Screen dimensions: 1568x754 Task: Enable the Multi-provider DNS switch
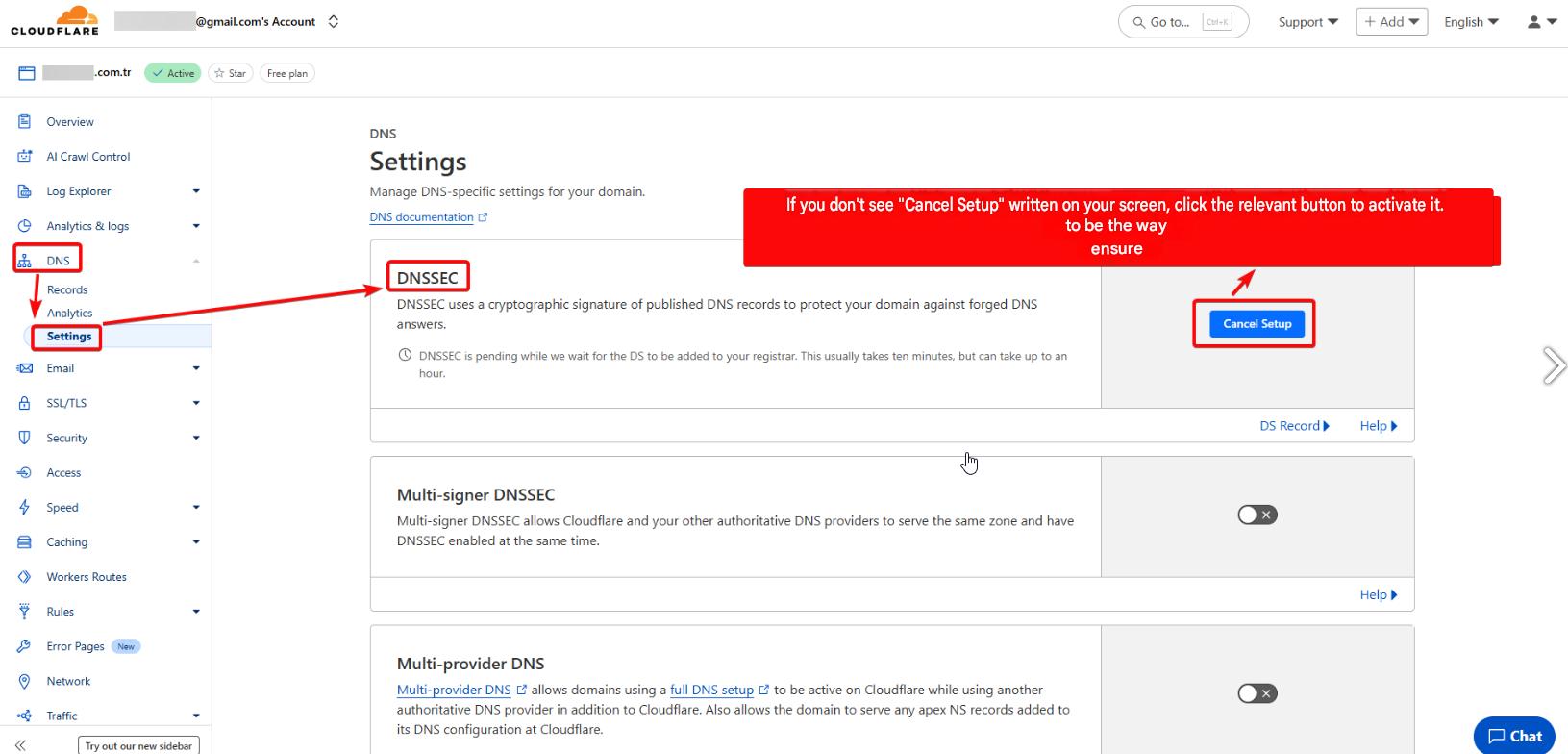click(x=1257, y=693)
